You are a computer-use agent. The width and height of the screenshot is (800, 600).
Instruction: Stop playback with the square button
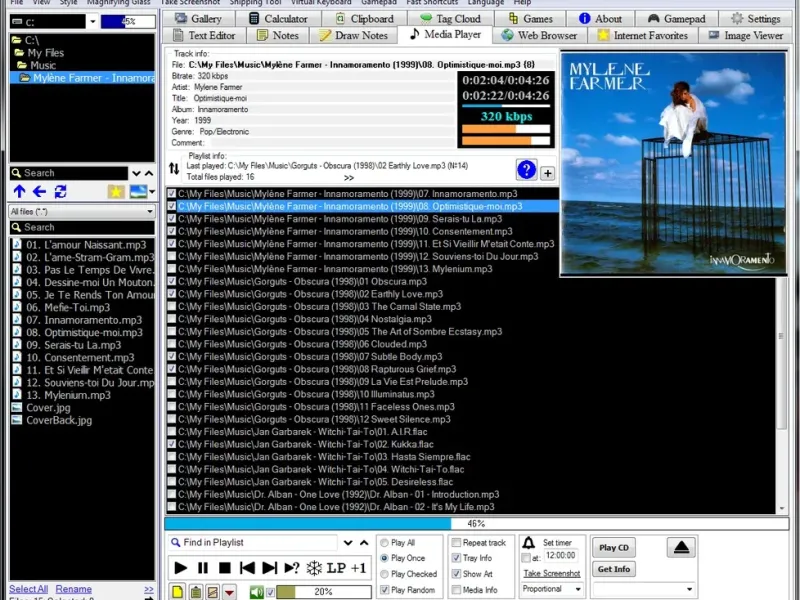(x=224, y=568)
